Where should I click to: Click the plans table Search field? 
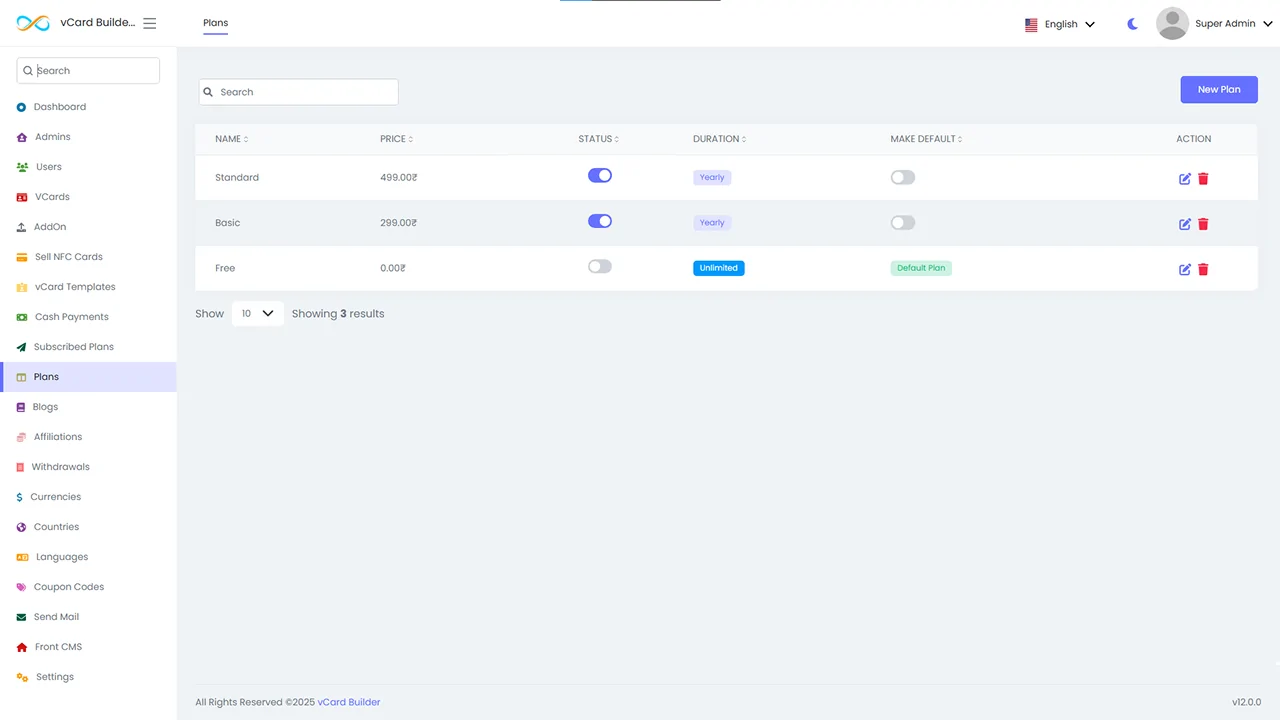point(298,92)
